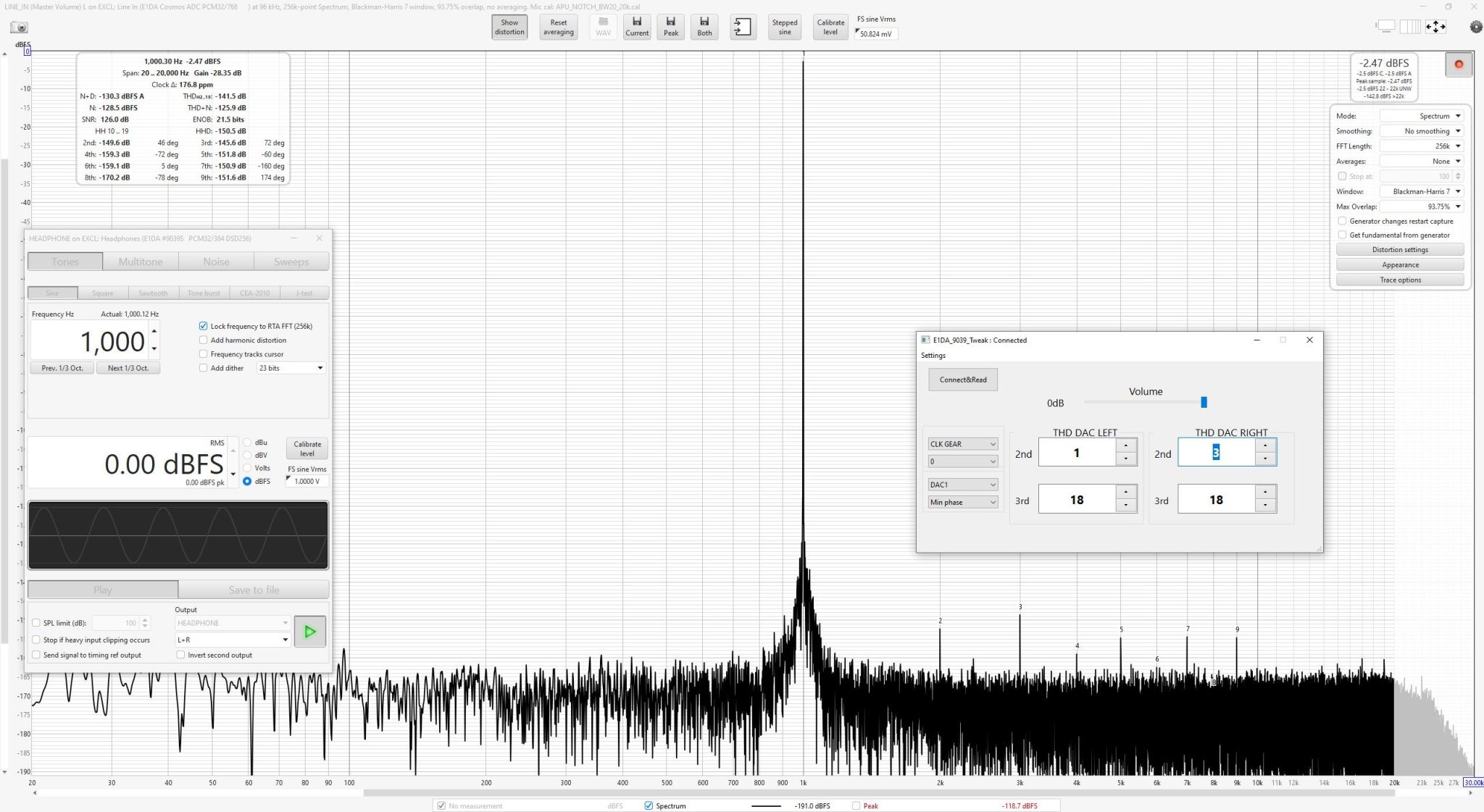This screenshot has width=1484, height=812.
Task: Select J-test waveform tab
Action: pyautogui.click(x=304, y=293)
